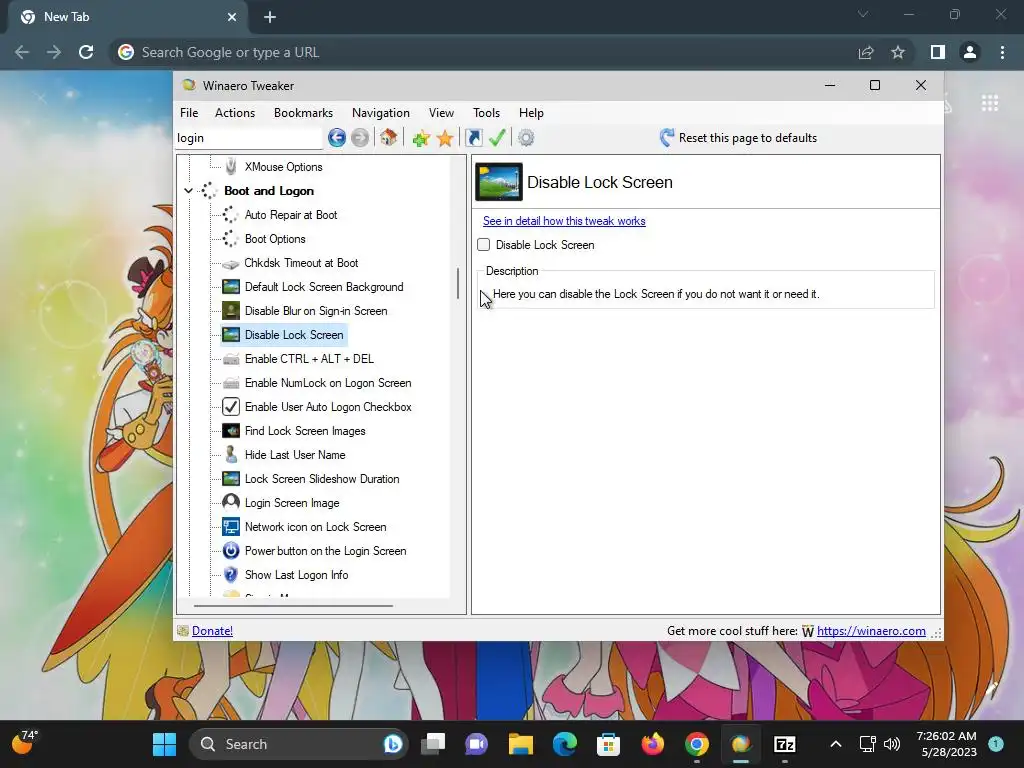The height and width of the screenshot is (768, 1024).
Task: Open the Windows Start menu
Action: tap(165, 744)
